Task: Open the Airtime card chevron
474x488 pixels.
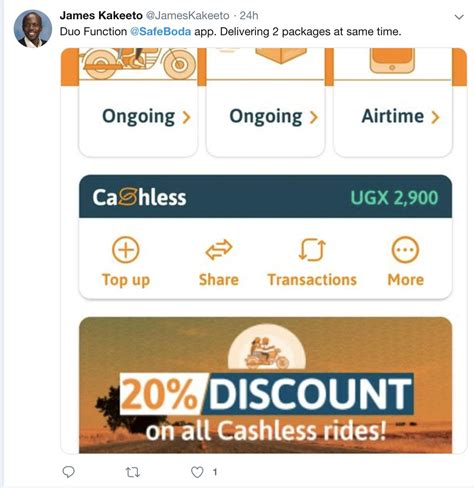Action: tap(435, 117)
